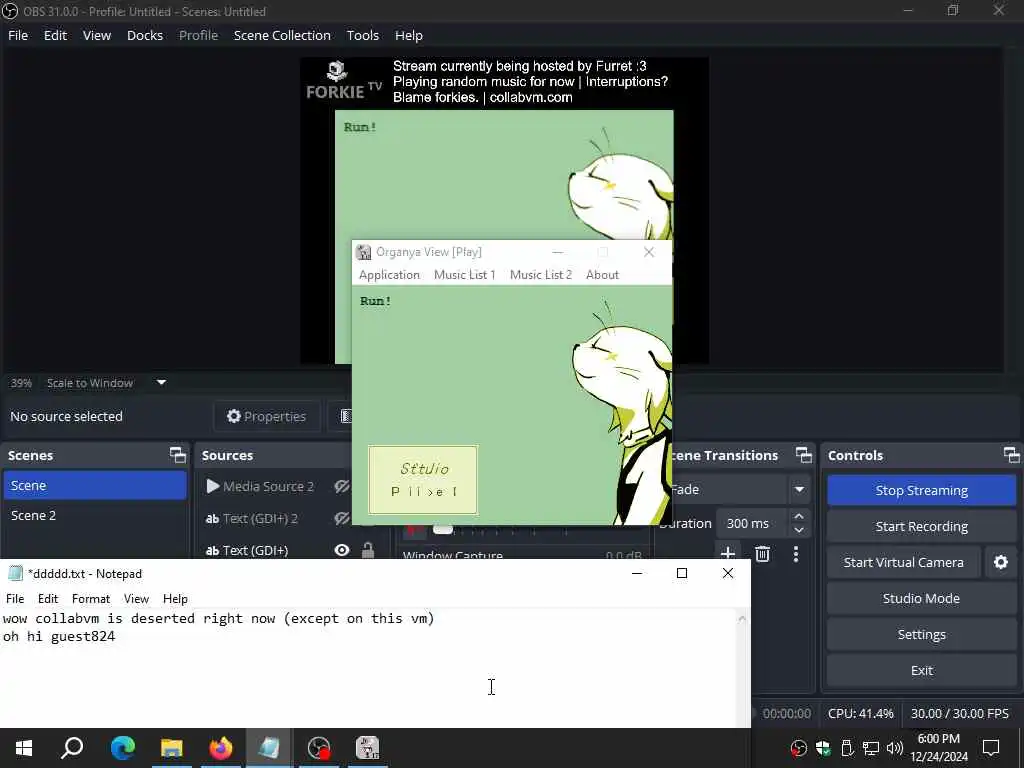Switch to OBS taskbar icon

point(319,748)
